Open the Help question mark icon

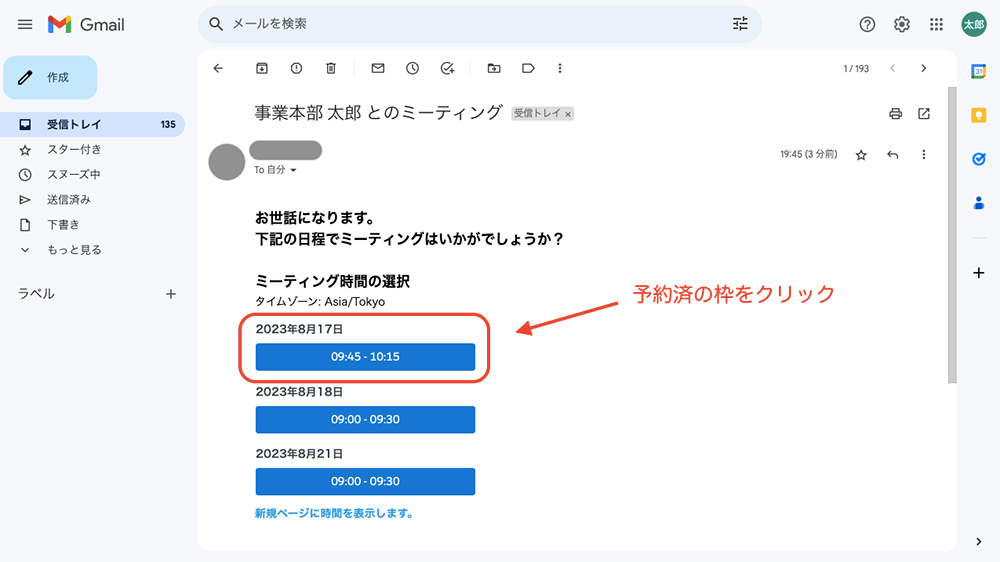pyautogui.click(x=867, y=24)
